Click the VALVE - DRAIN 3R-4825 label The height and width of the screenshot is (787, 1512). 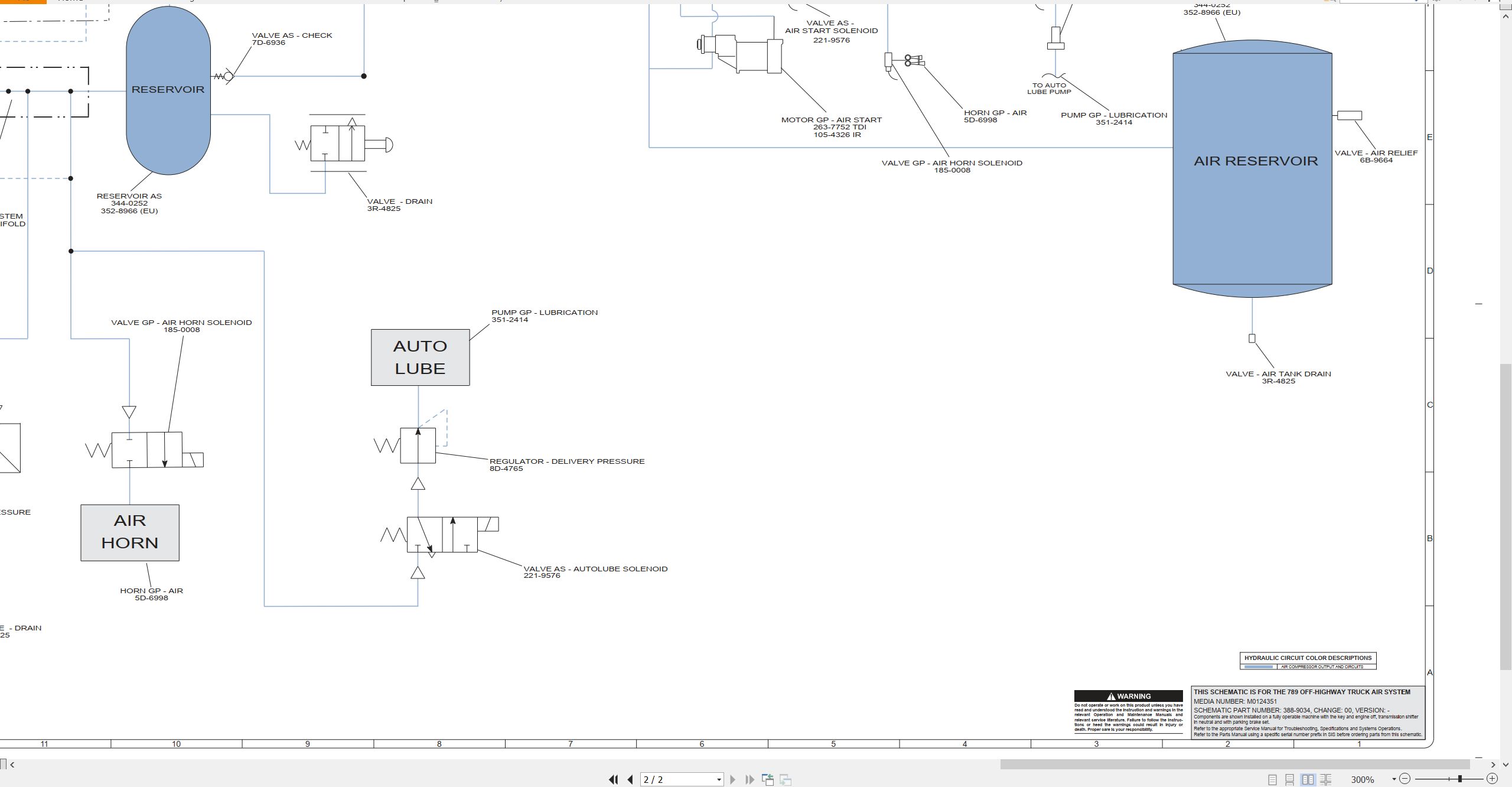coord(400,204)
